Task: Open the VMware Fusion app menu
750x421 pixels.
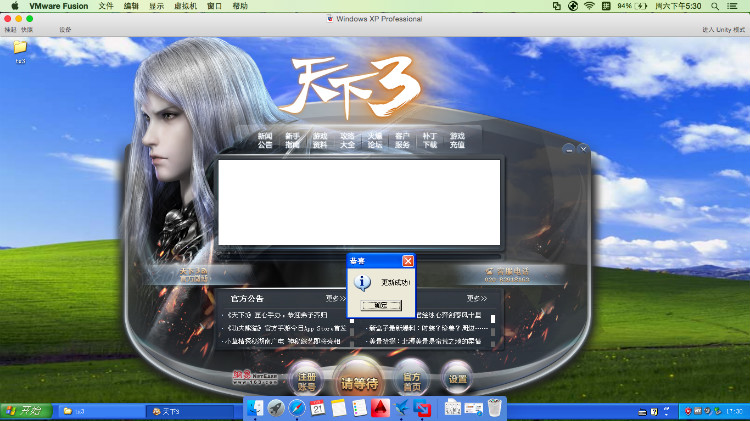Action: 58,6
